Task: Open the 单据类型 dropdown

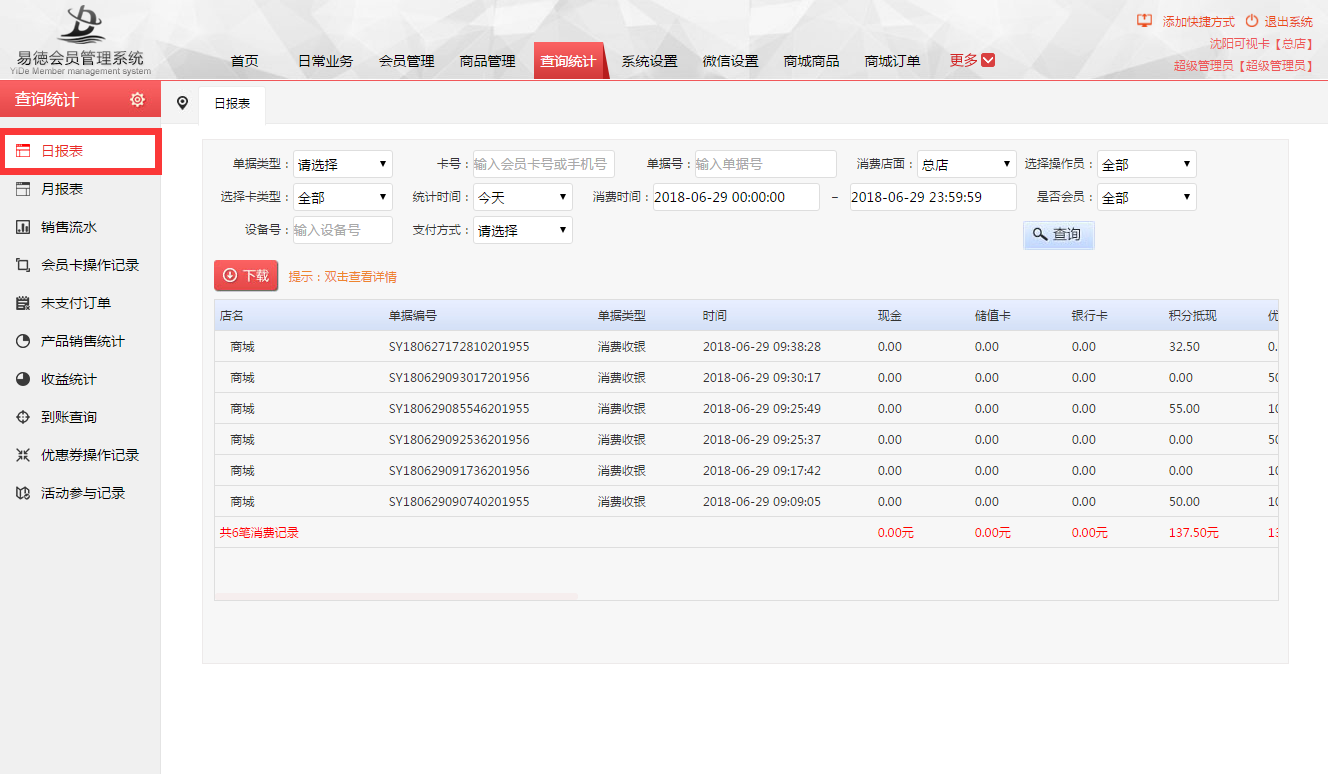Action: (x=343, y=164)
